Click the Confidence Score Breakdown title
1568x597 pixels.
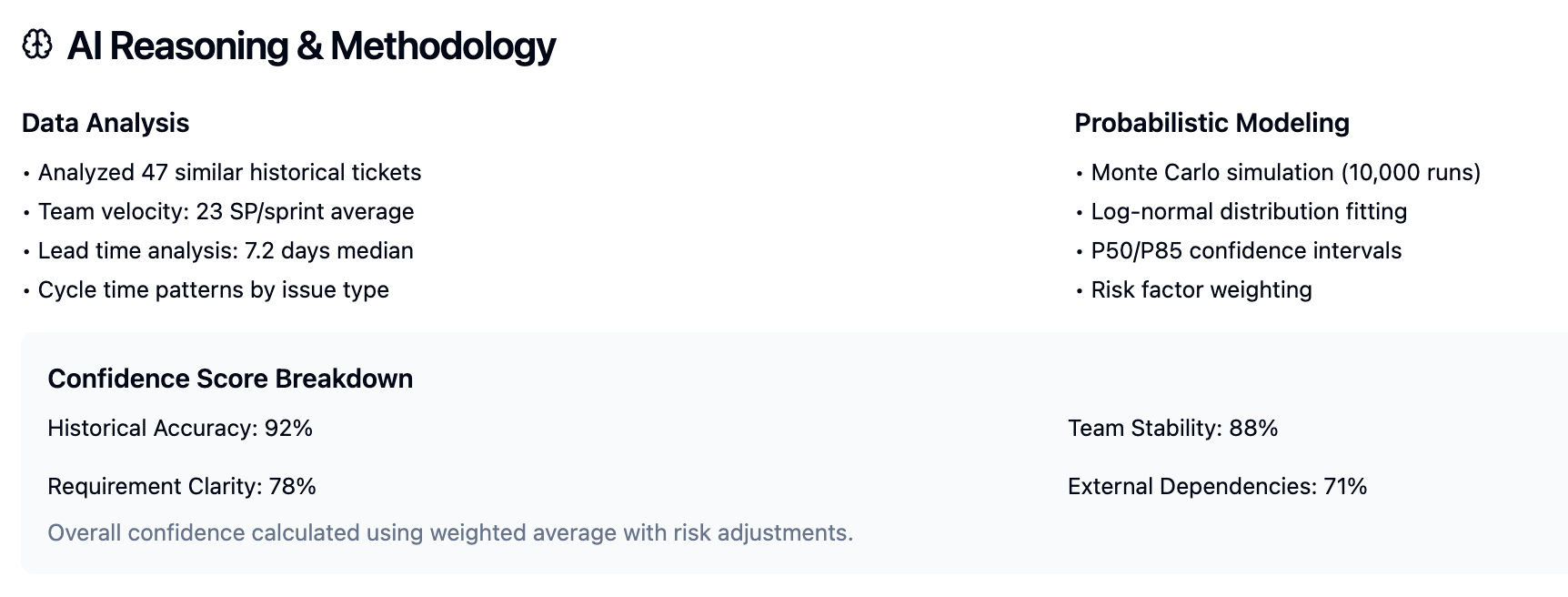click(230, 379)
